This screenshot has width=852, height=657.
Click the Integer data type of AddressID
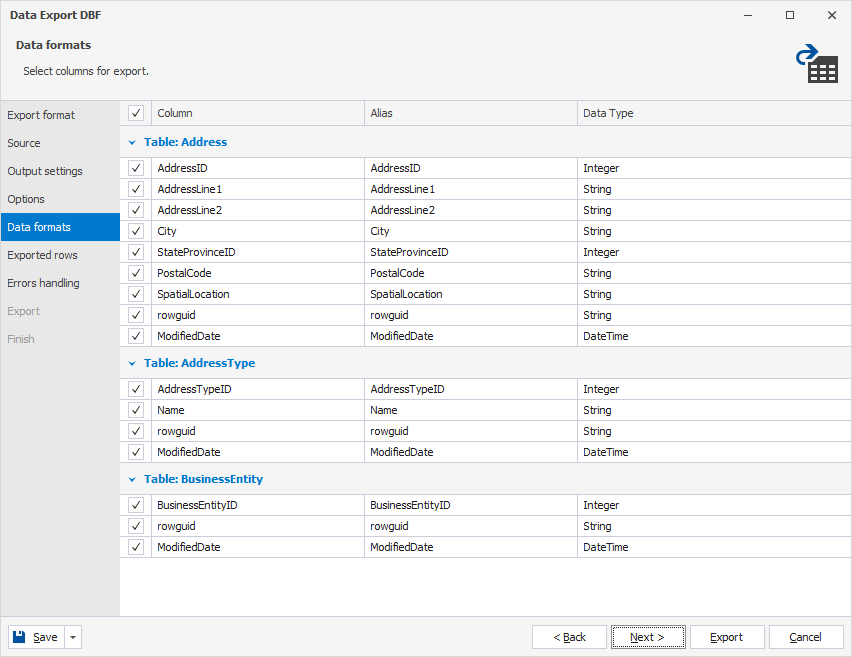point(714,168)
